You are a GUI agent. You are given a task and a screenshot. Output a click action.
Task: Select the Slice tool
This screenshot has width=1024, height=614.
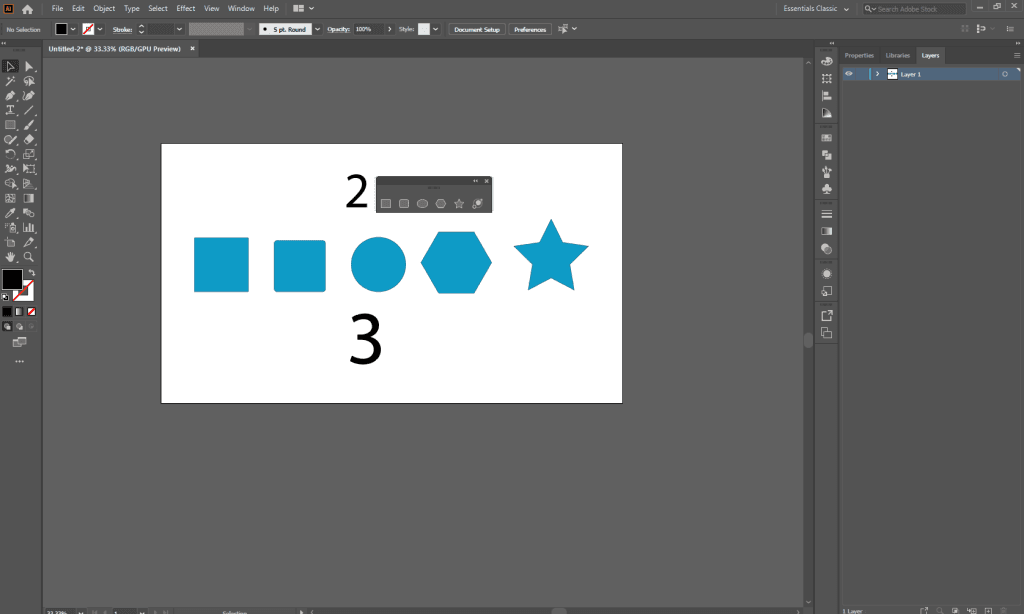point(29,242)
